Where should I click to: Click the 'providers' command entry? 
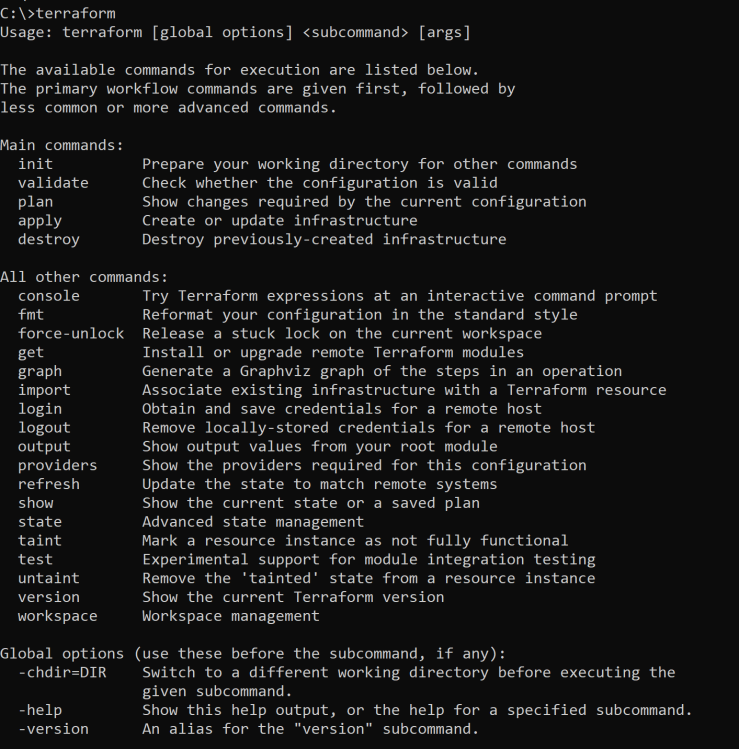[57, 466]
